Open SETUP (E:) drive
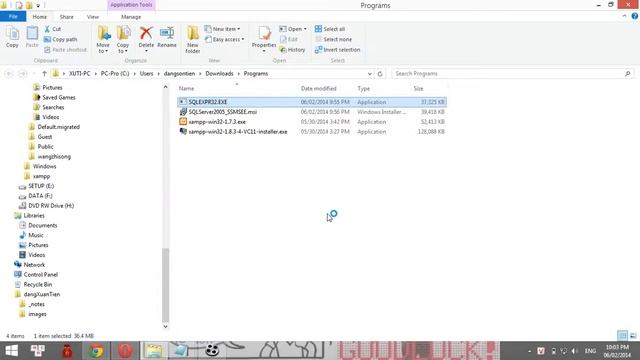The image size is (640, 360). (x=41, y=186)
